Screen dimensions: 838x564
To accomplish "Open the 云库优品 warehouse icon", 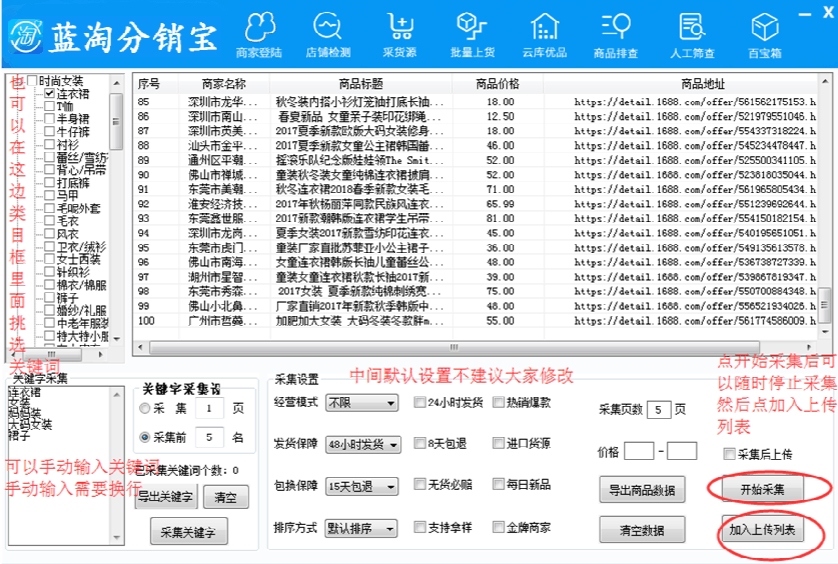I will pyautogui.click(x=544, y=35).
